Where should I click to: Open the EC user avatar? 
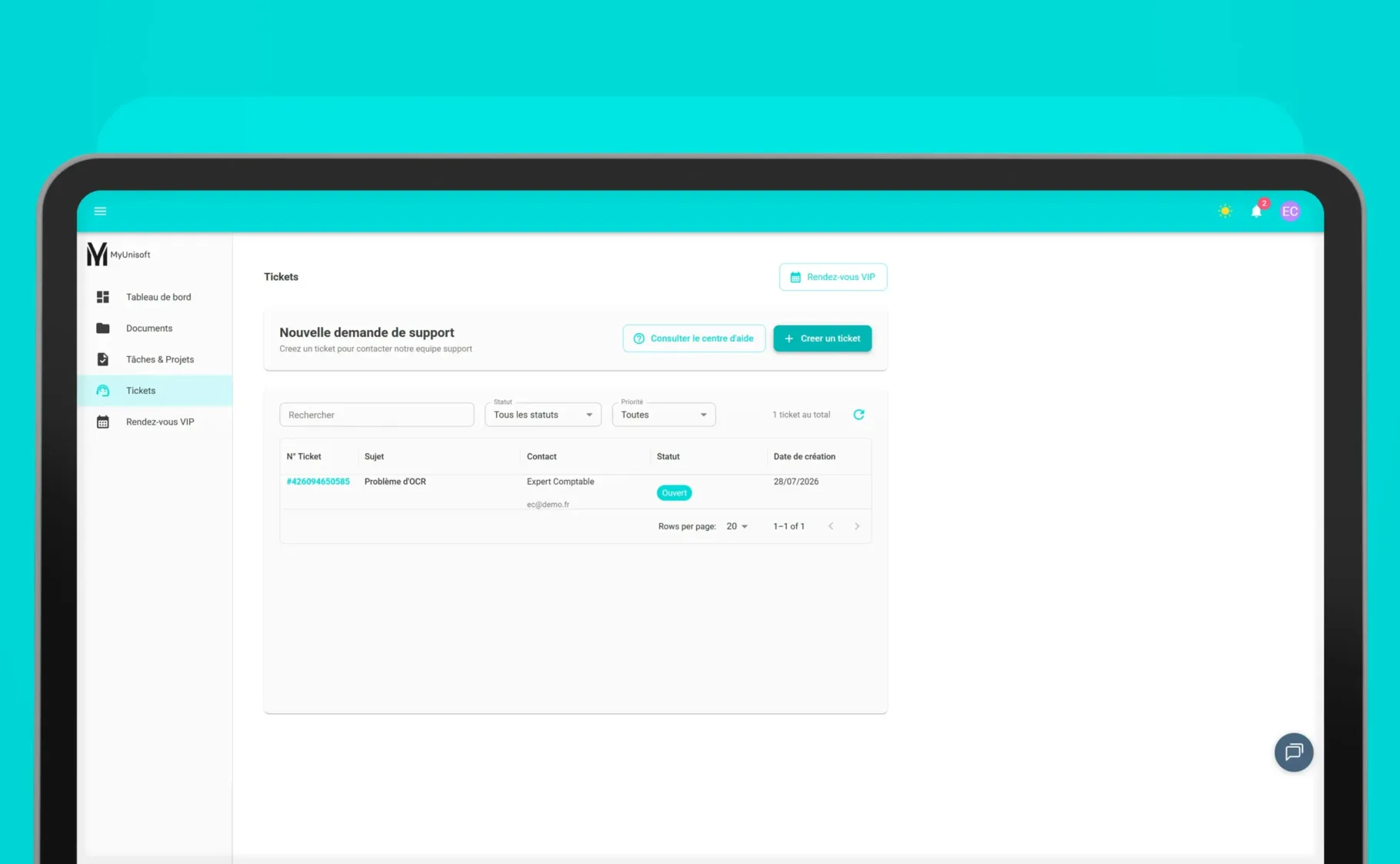tap(1290, 211)
